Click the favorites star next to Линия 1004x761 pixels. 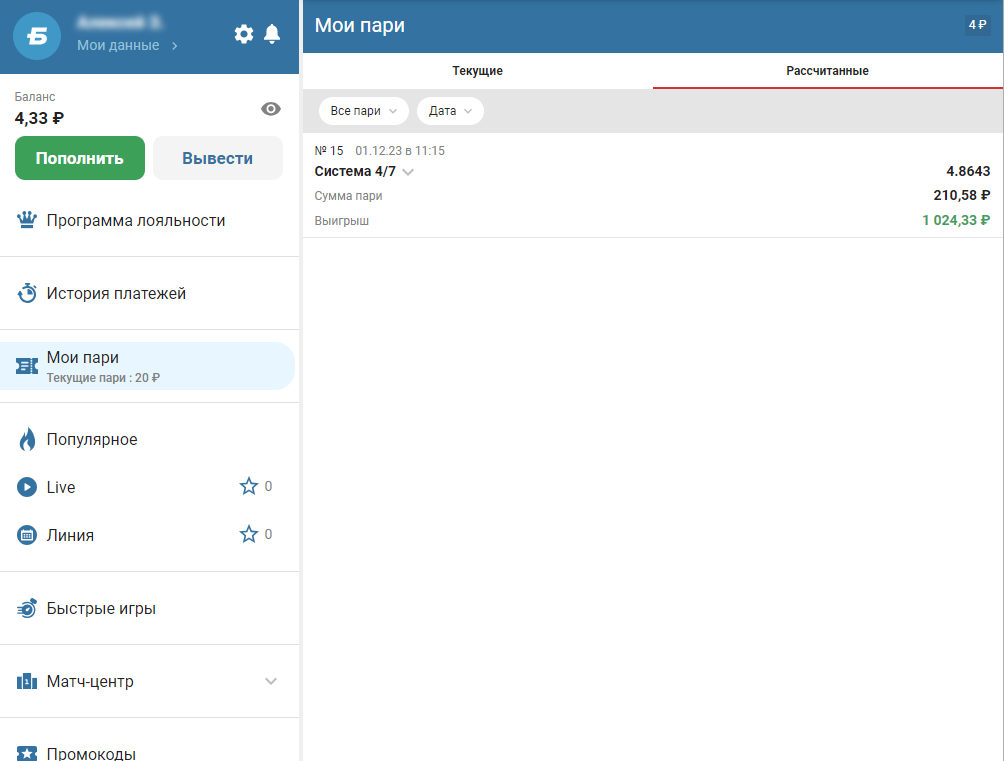tap(248, 534)
